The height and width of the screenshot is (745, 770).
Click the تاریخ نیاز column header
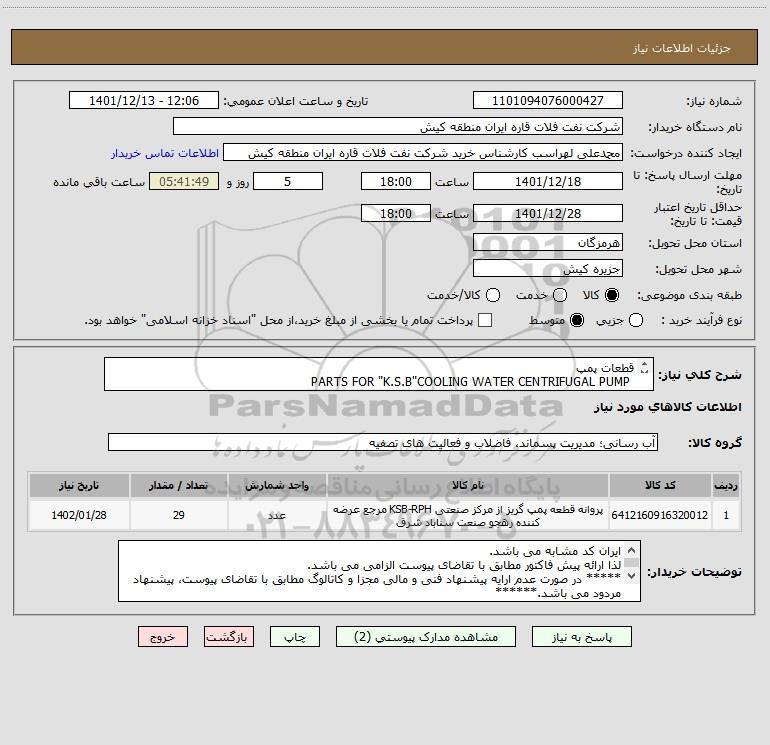click(79, 485)
